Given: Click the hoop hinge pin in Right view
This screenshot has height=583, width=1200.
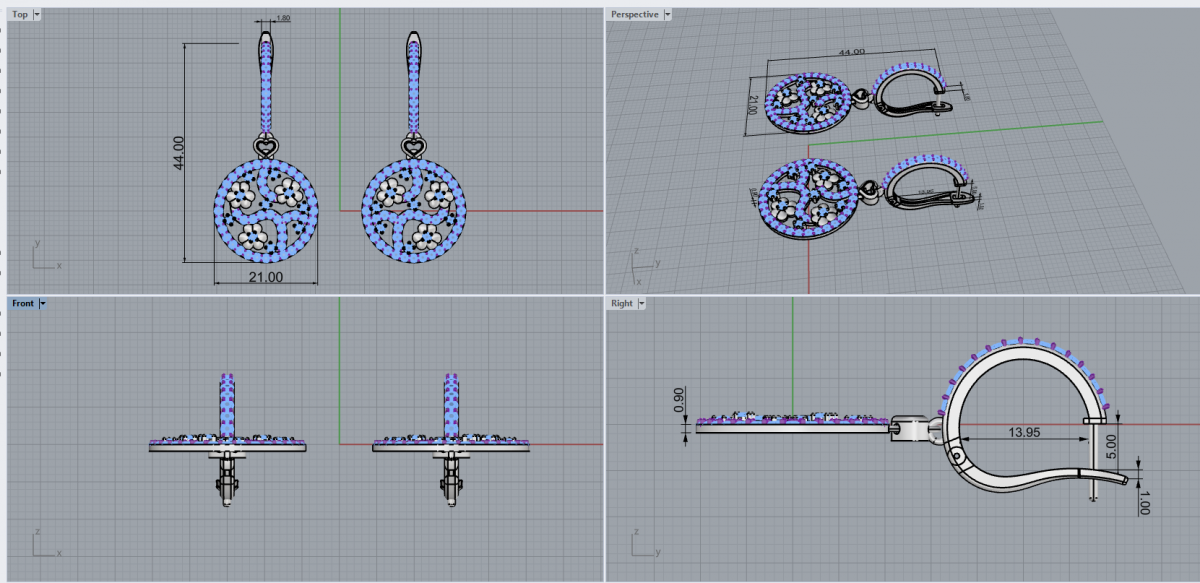Looking at the screenshot, I should click(958, 458).
